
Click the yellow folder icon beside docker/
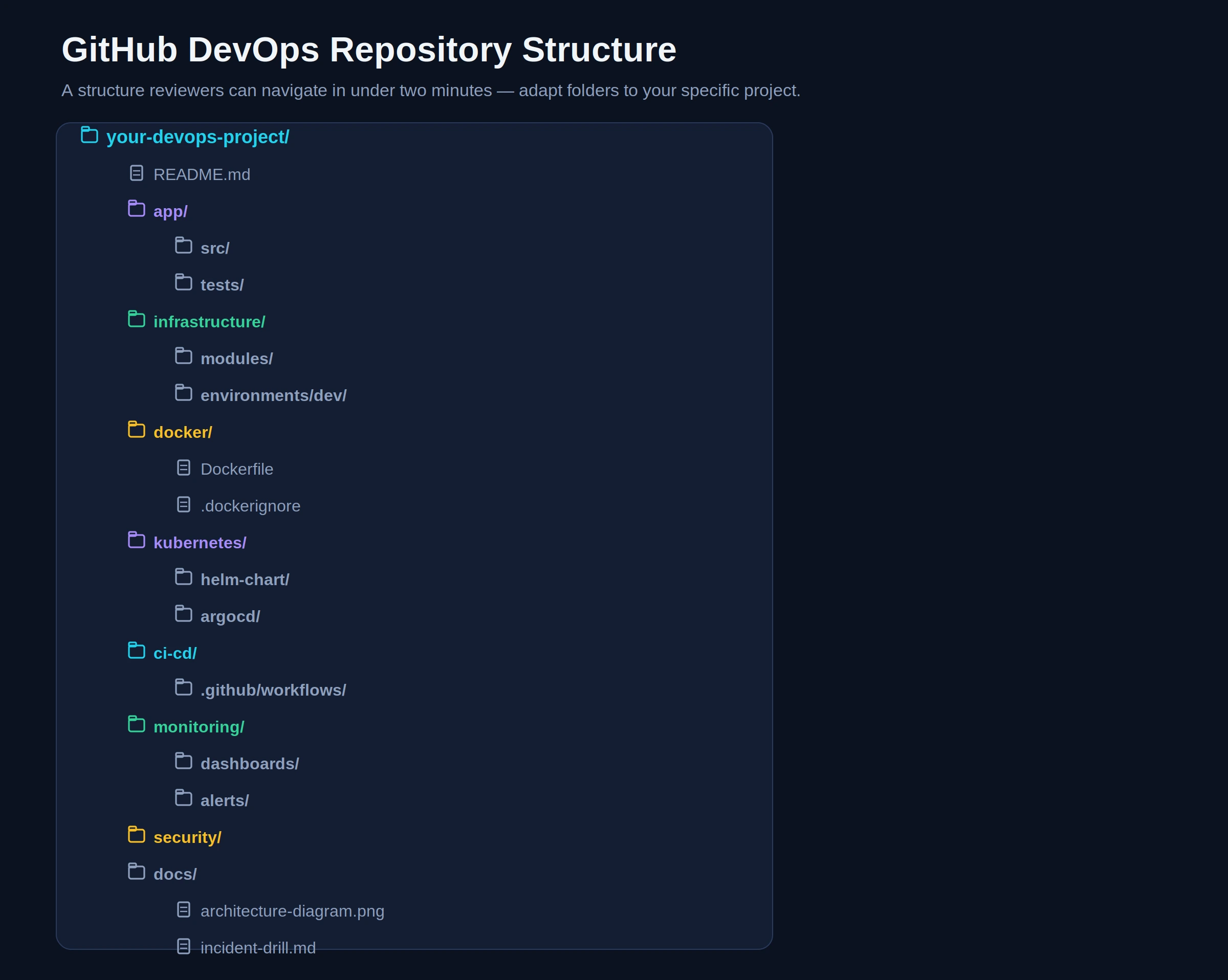coord(136,430)
